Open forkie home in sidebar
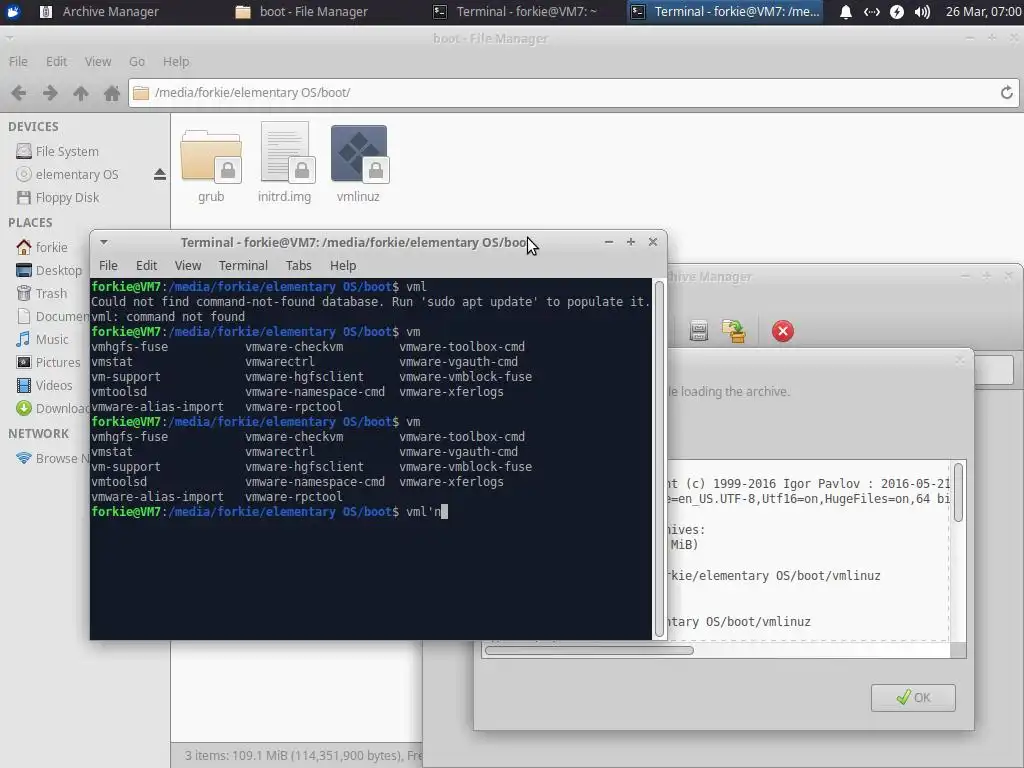 coord(42,247)
